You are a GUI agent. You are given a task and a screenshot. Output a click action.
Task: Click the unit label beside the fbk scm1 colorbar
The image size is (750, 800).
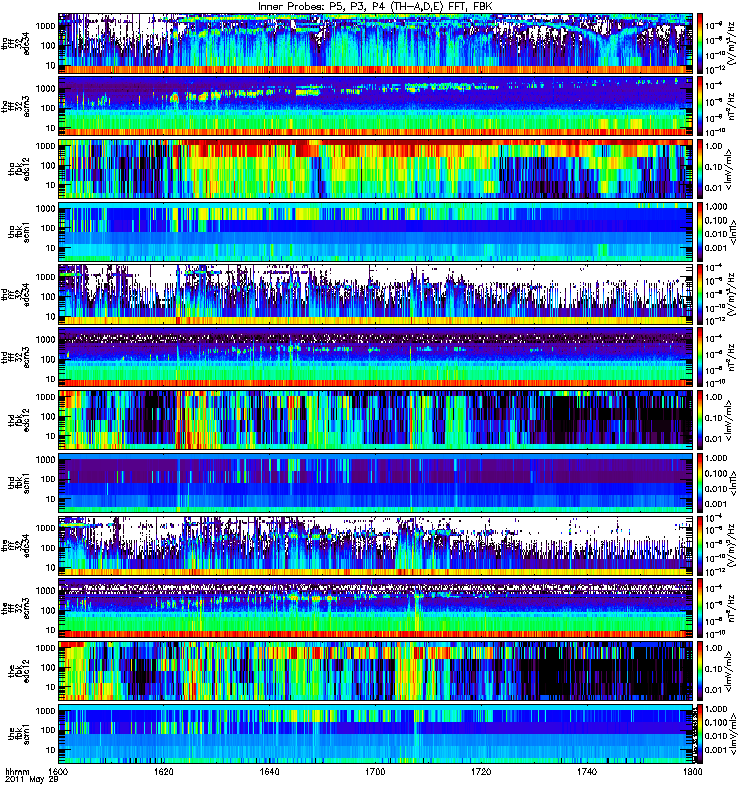(x=734, y=734)
